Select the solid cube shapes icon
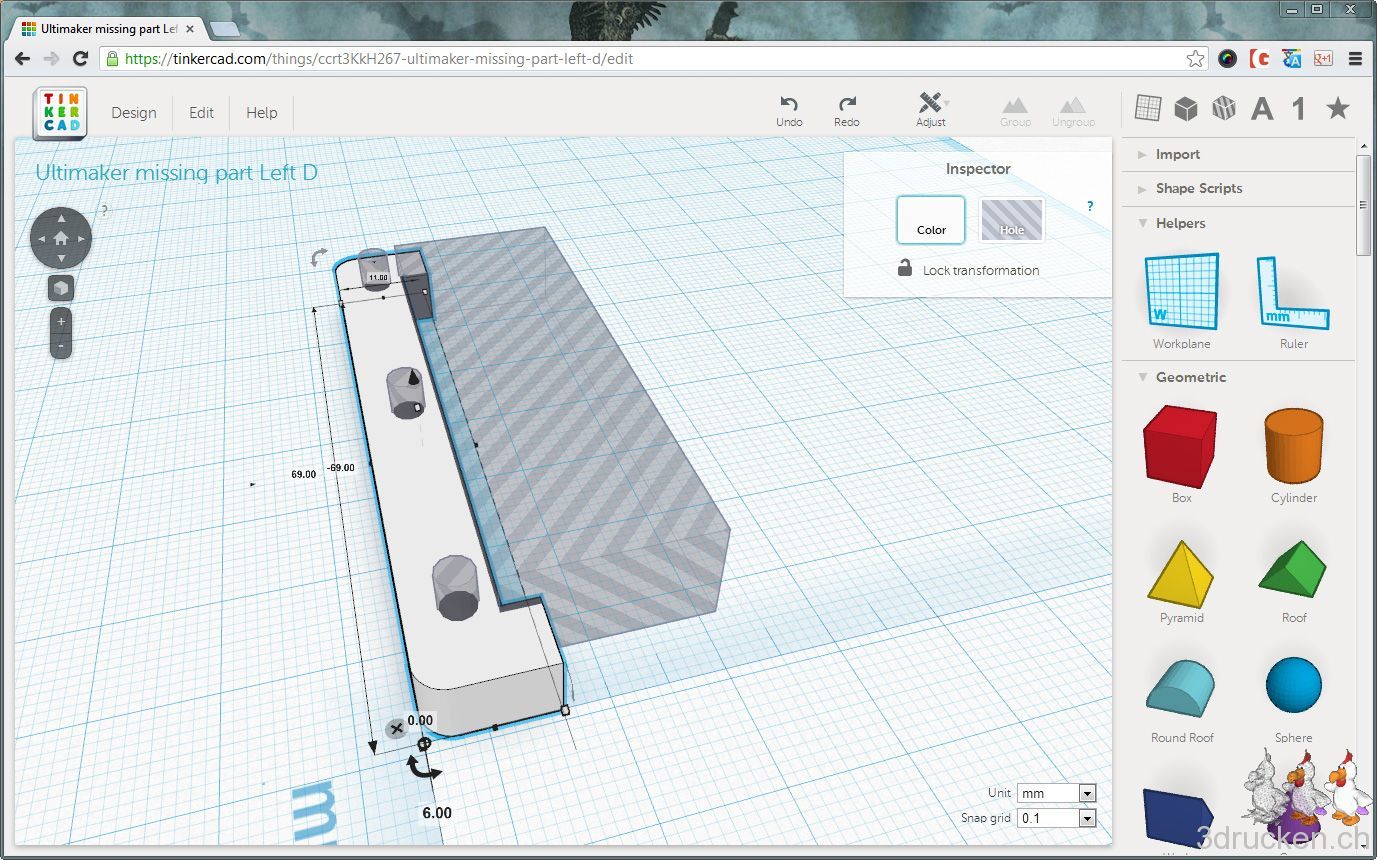 (x=1186, y=108)
